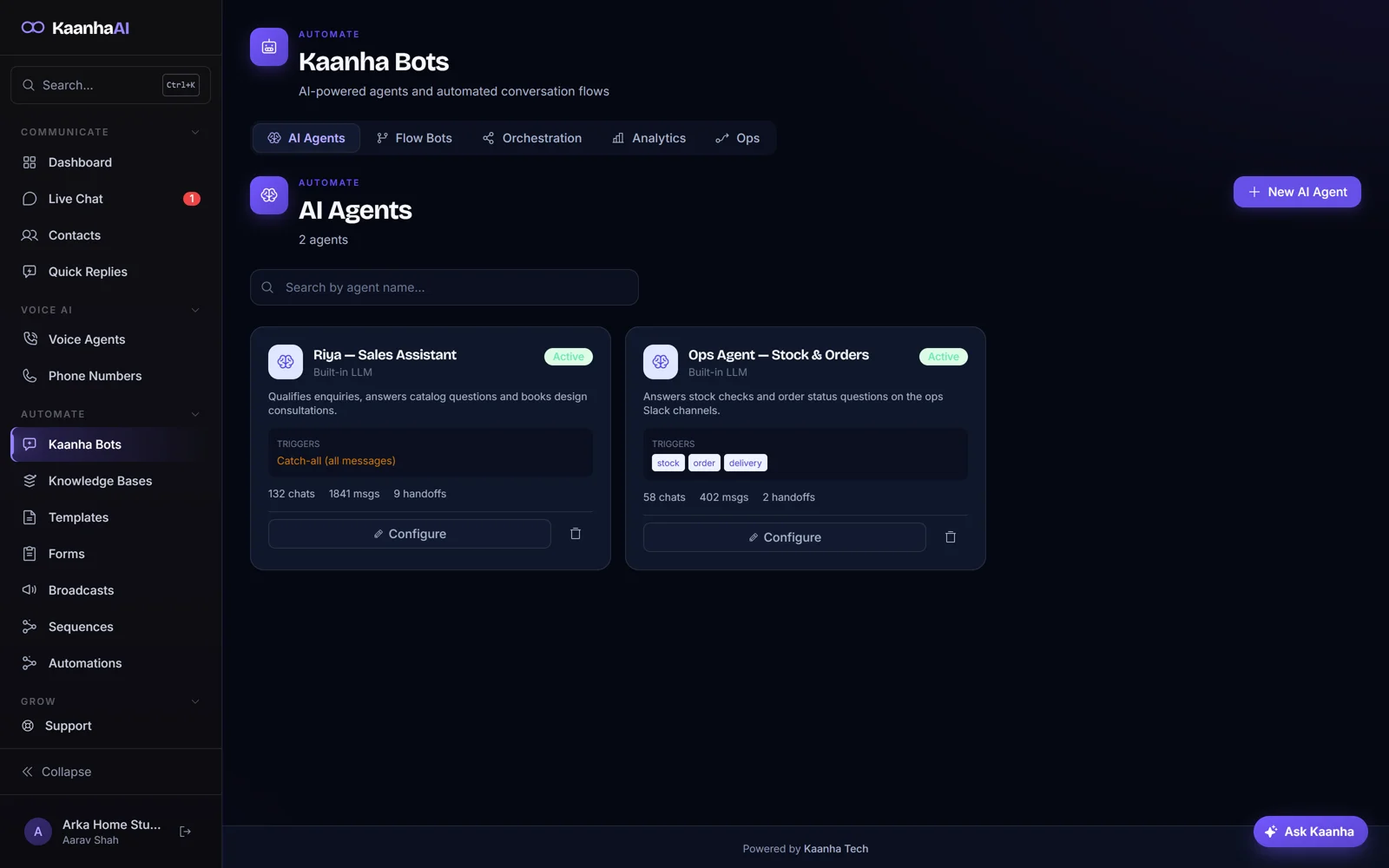Configure Ops Agent Stock & Orders

pos(785,537)
